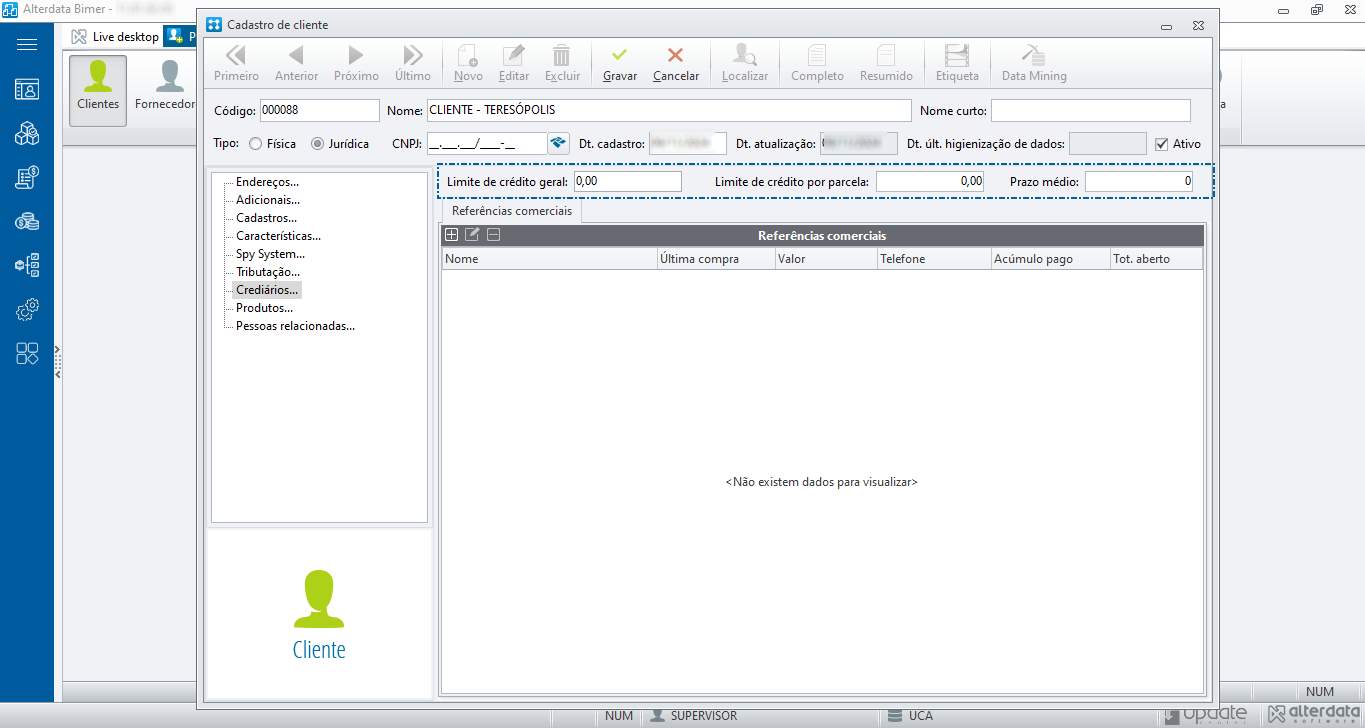Open the Data Mining tool

[x=1034, y=63]
